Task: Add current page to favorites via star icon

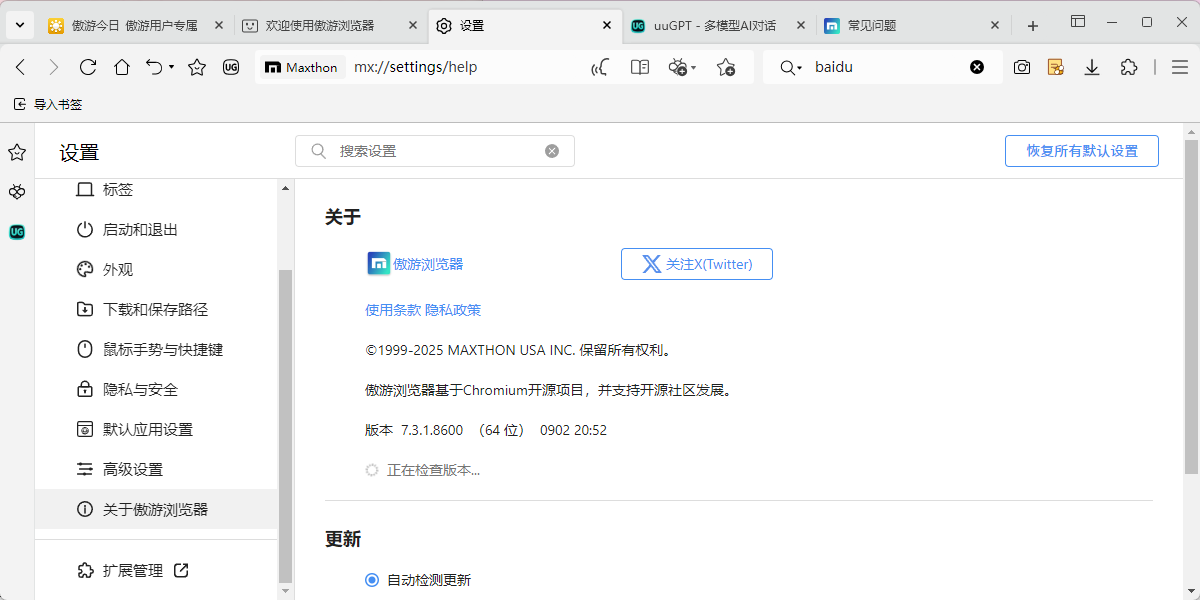Action: pos(726,67)
